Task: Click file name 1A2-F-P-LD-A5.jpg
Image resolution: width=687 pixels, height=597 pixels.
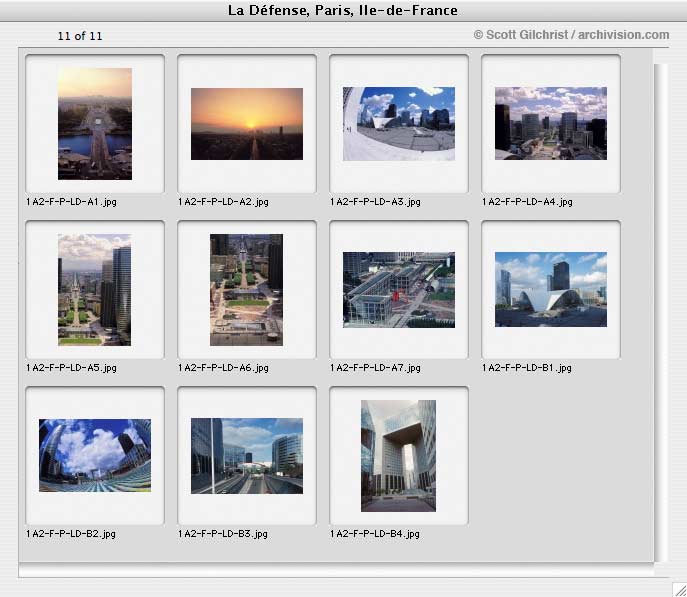Action: (x=71, y=368)
